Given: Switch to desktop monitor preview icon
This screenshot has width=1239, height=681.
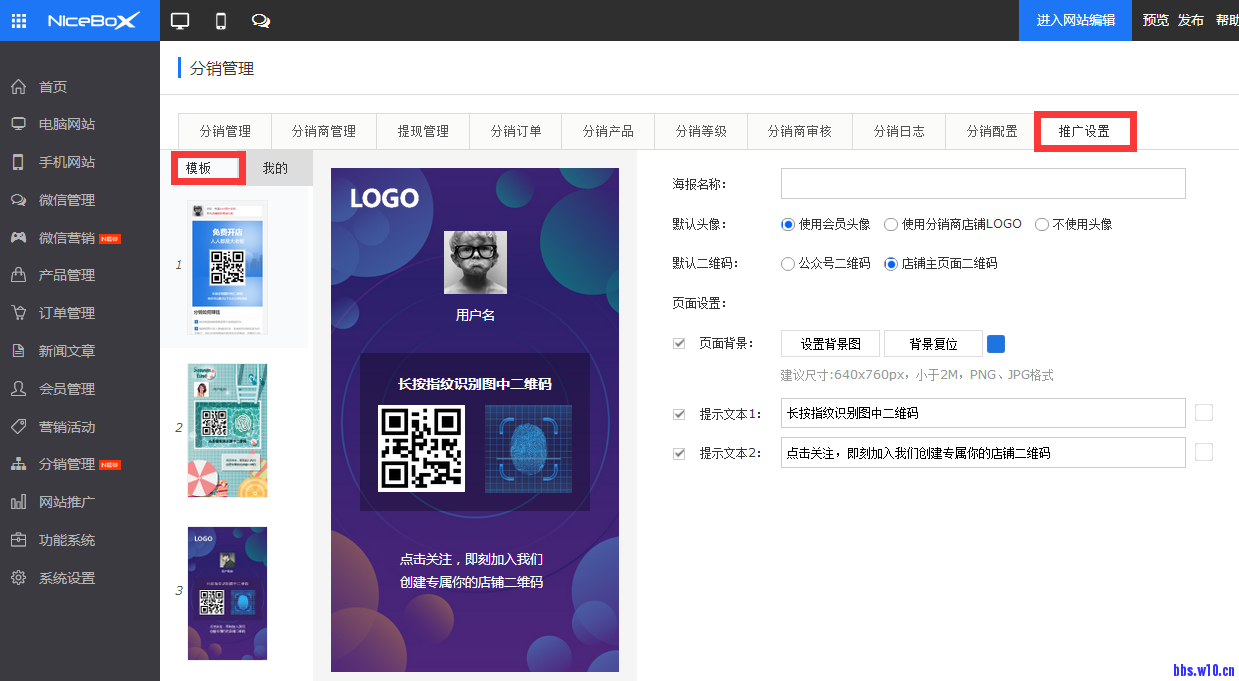Looking at the screenshot, I should pyautogui.click(x=180, y=20).
